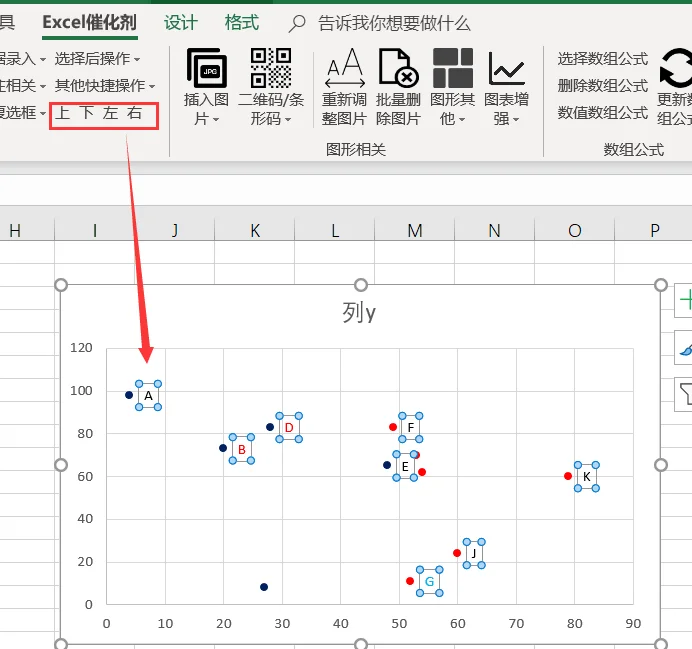
Task: Select data label K in chart
Action: tap(587, 476)
